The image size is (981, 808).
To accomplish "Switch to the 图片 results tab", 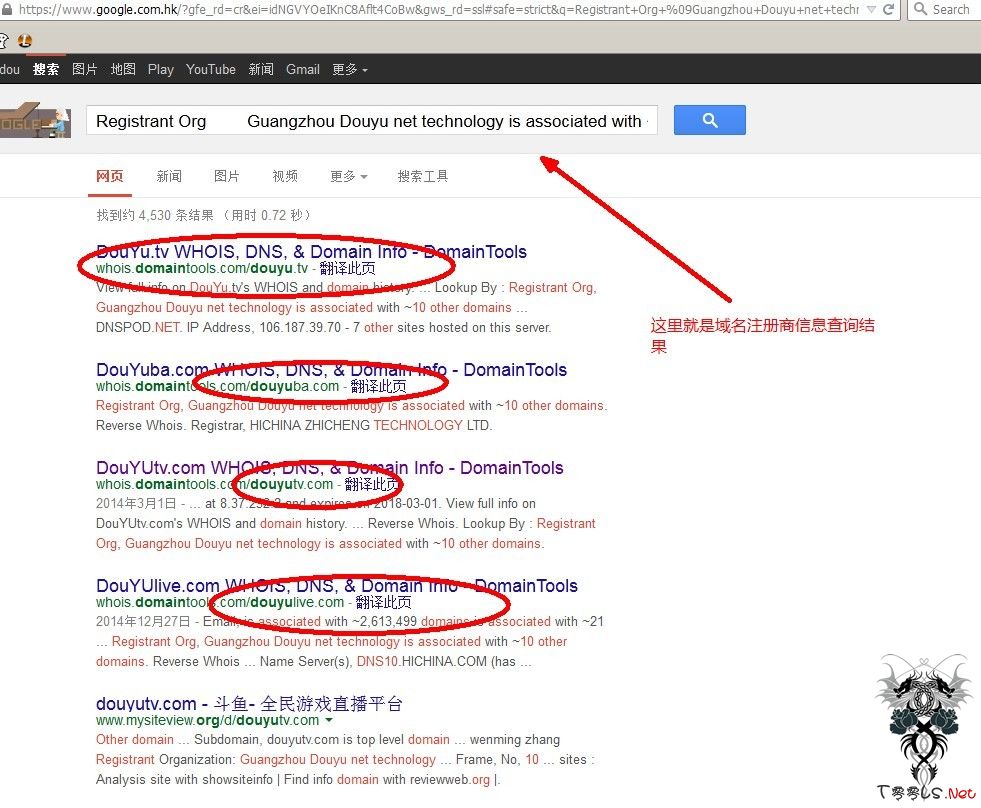I will pos(226,176).
